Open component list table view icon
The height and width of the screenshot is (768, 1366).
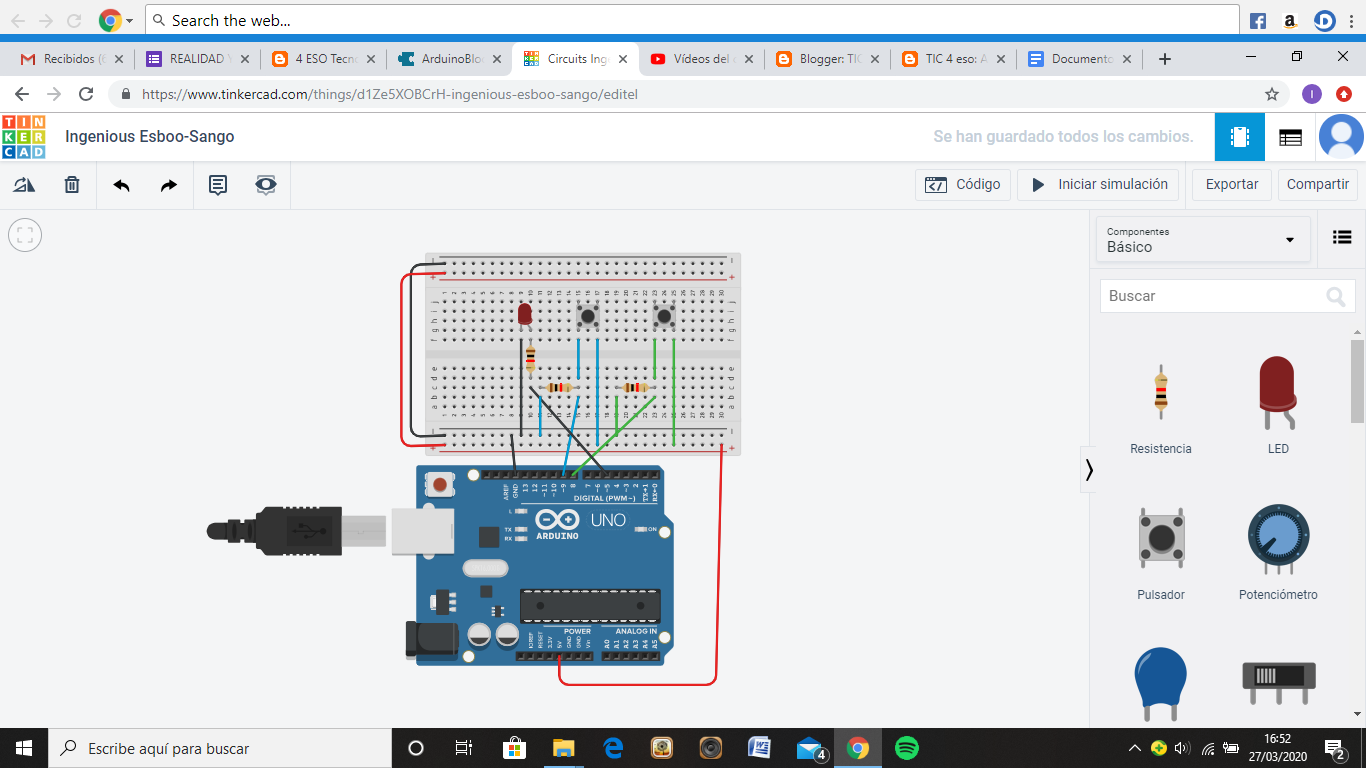[1291, 138]
